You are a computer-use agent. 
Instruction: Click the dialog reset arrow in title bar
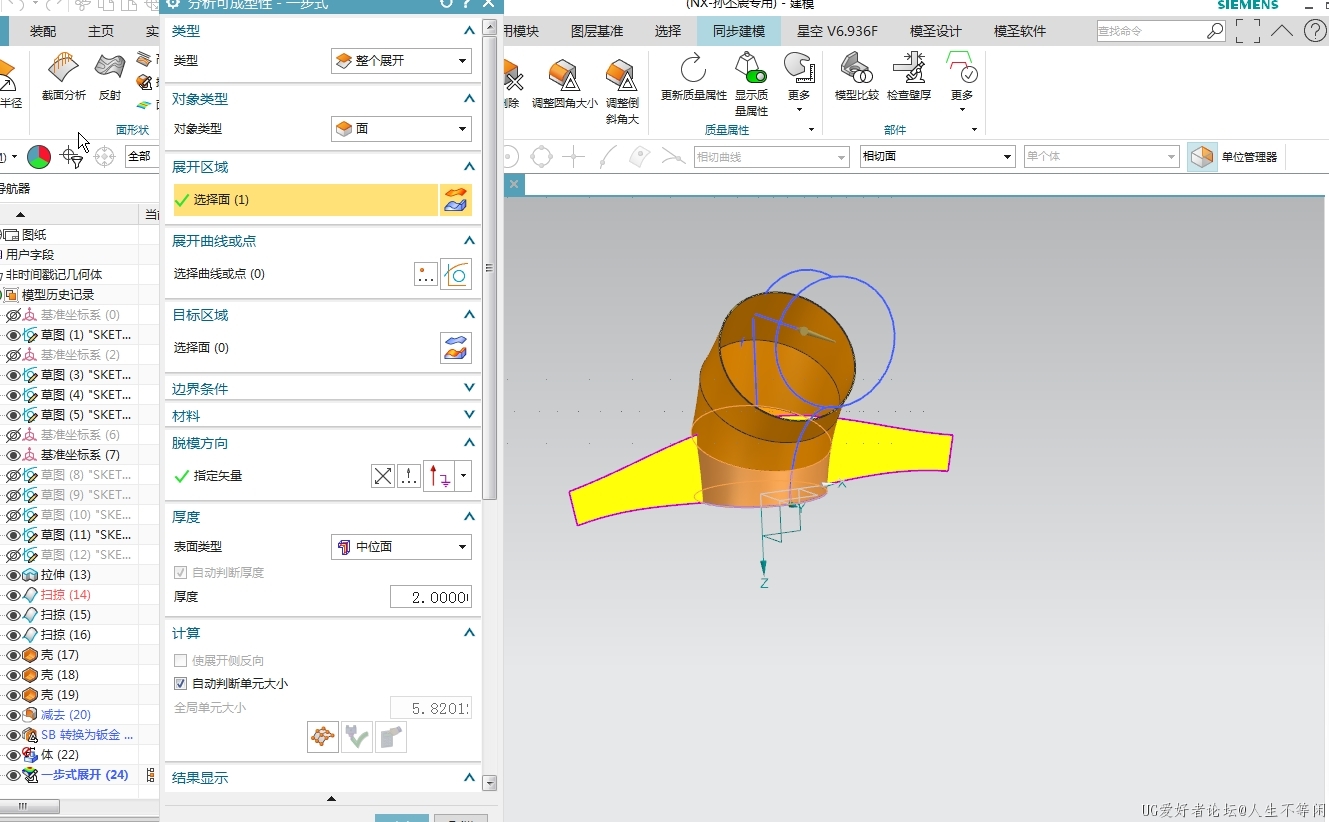pos(446,4)
